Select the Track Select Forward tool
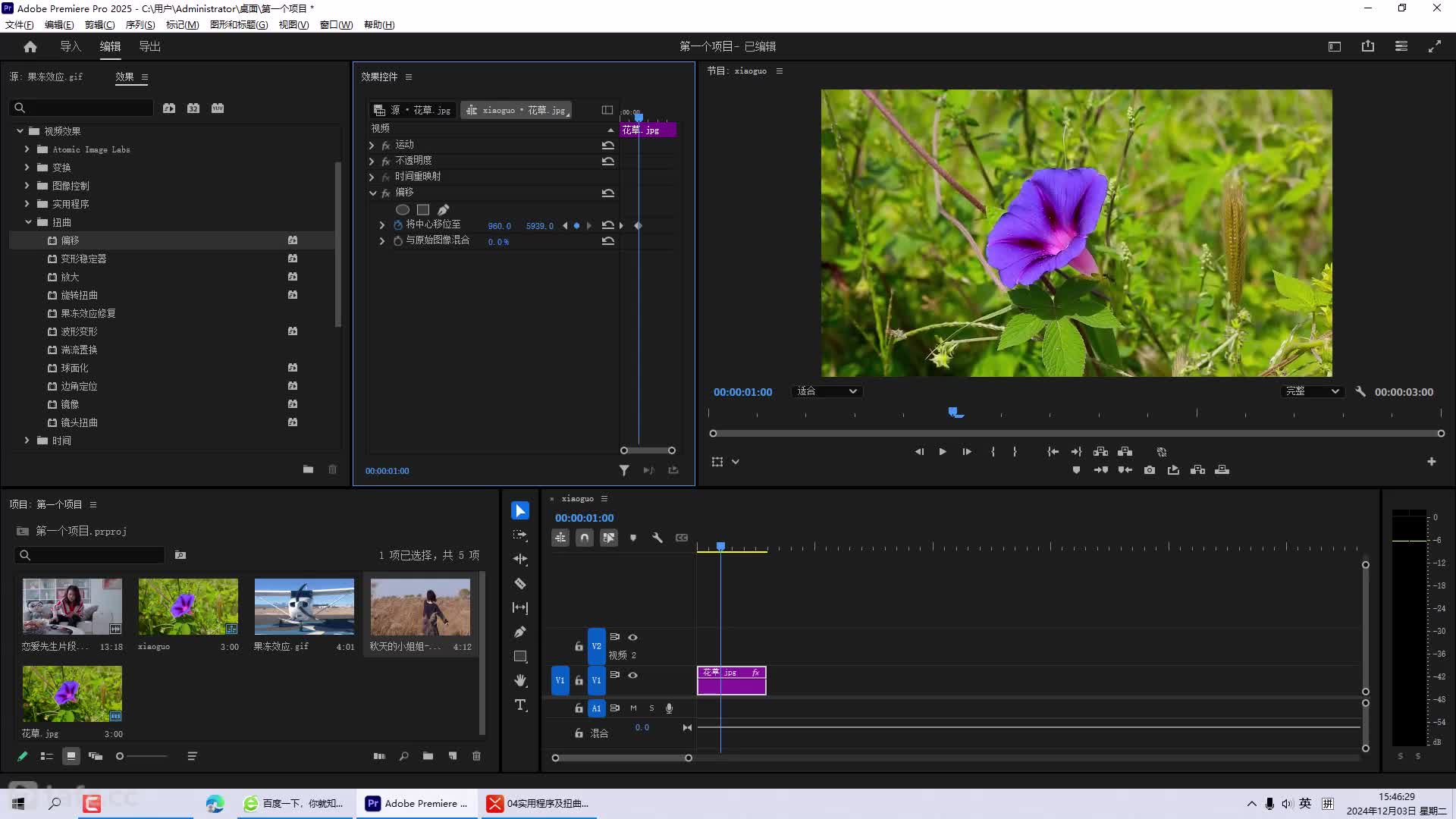The width and height of the screenshot is (1456, 819). (520, 535)
